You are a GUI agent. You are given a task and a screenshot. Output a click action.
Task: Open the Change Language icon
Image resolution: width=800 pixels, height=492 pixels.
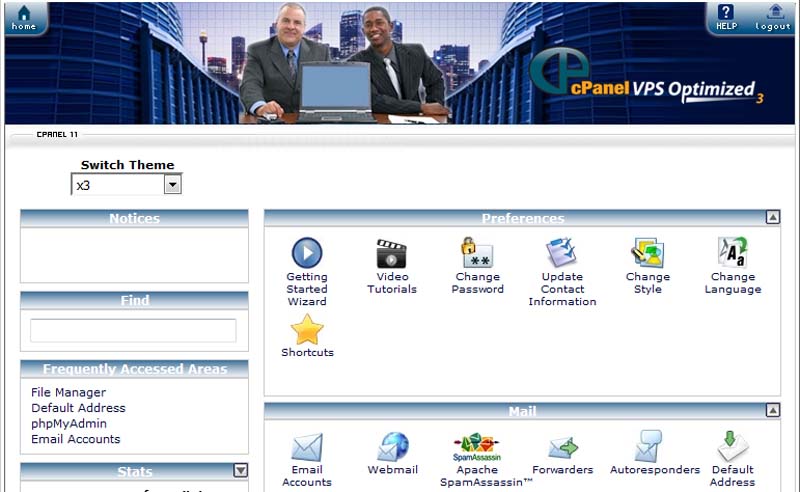point(733,253)
